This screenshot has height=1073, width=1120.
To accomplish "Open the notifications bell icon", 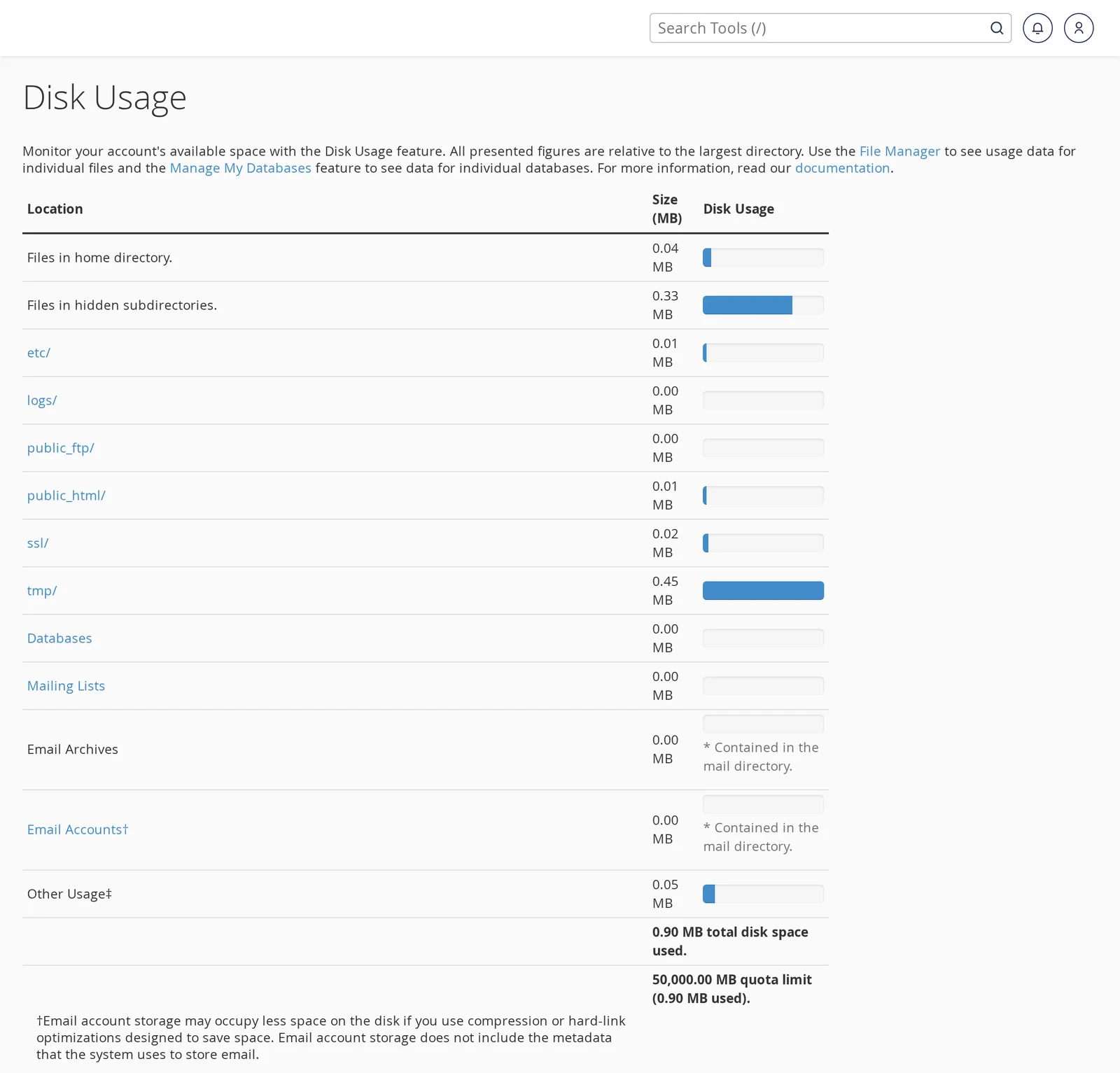I will tap(1037, 28).
